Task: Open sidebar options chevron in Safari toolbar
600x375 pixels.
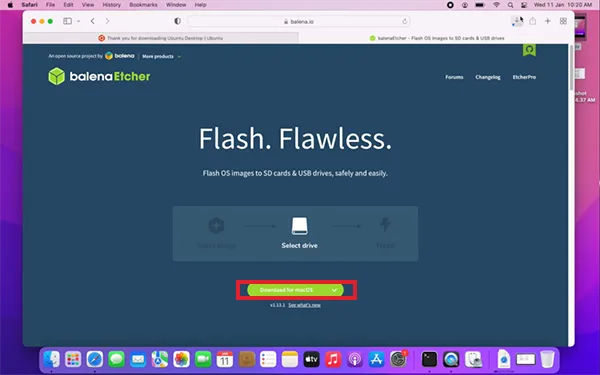Action: click(78, 21)
